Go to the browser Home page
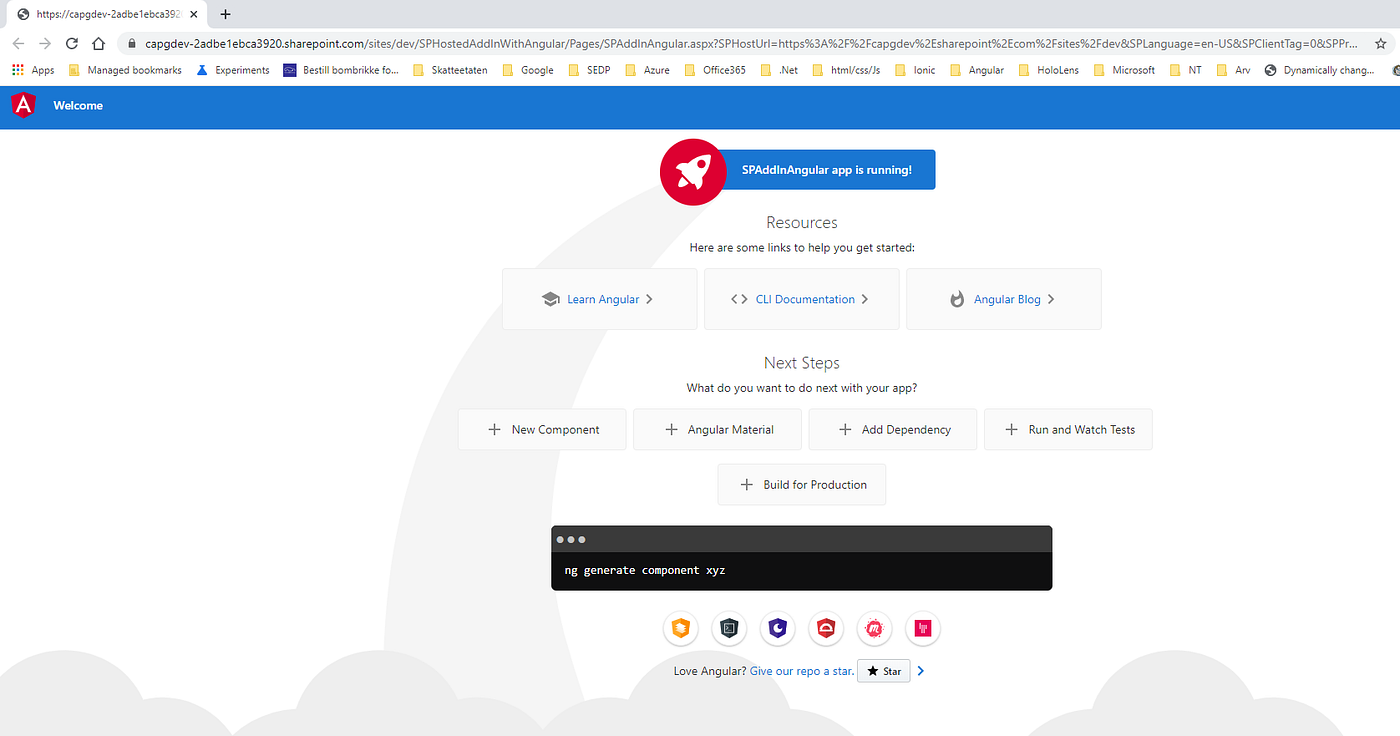The image size is (1400, 736). 98,44
